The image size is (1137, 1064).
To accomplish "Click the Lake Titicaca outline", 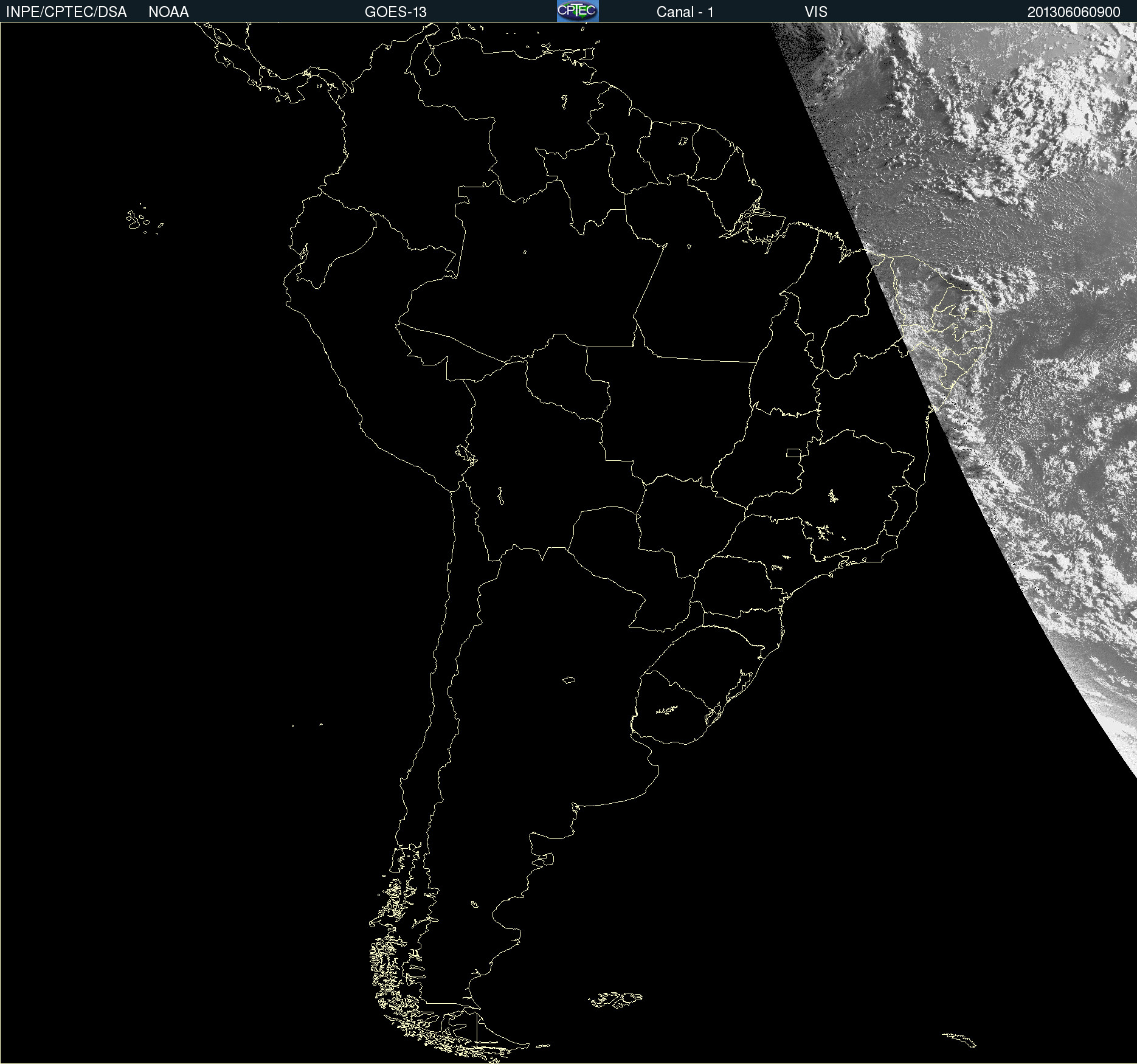I will pyautogui.click(x=466, y=454).
